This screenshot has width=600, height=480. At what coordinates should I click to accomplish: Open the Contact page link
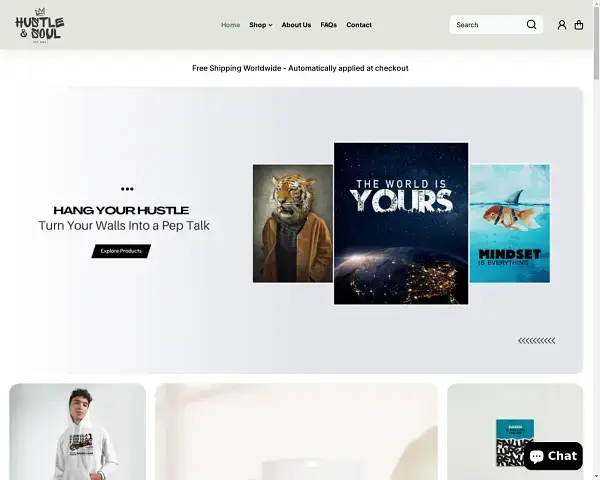359,25
